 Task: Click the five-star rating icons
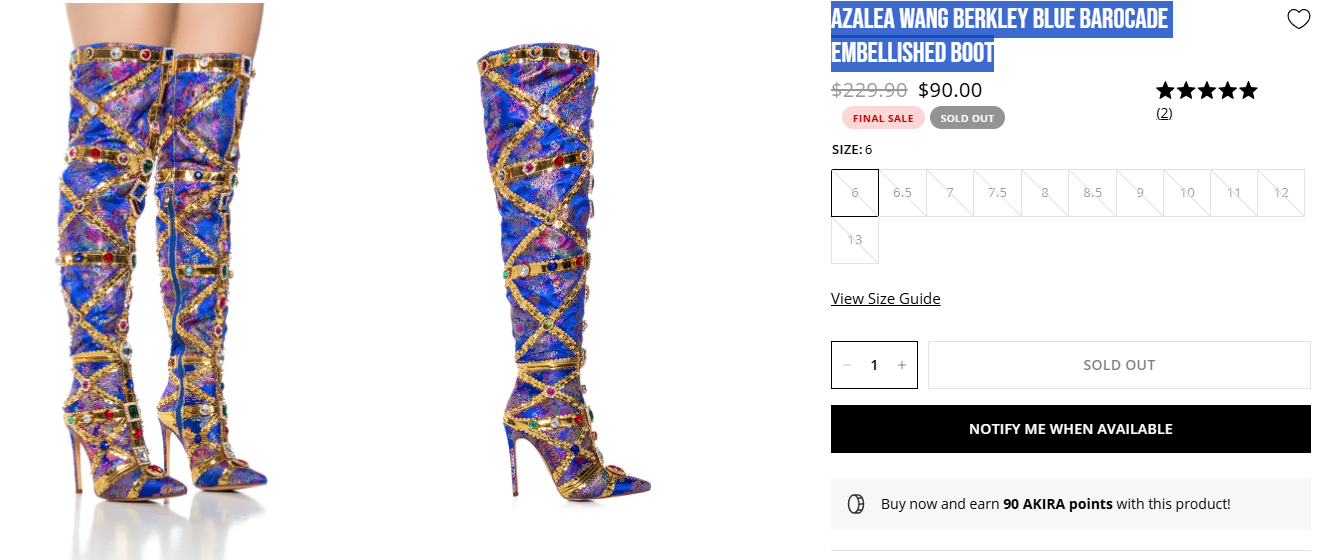point(1207,91)
